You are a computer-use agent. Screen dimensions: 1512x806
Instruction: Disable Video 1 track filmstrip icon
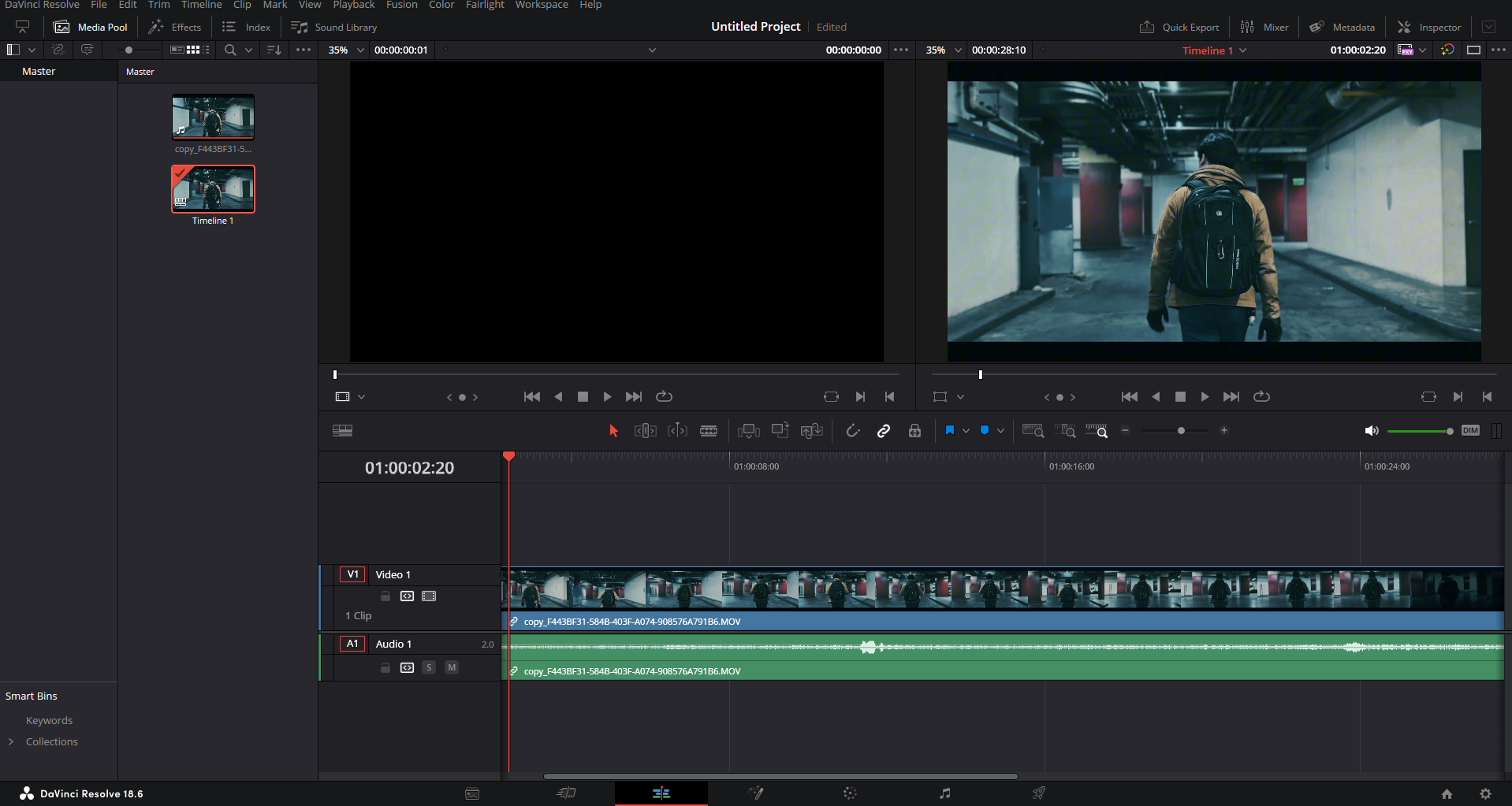[x=429, y=596]
